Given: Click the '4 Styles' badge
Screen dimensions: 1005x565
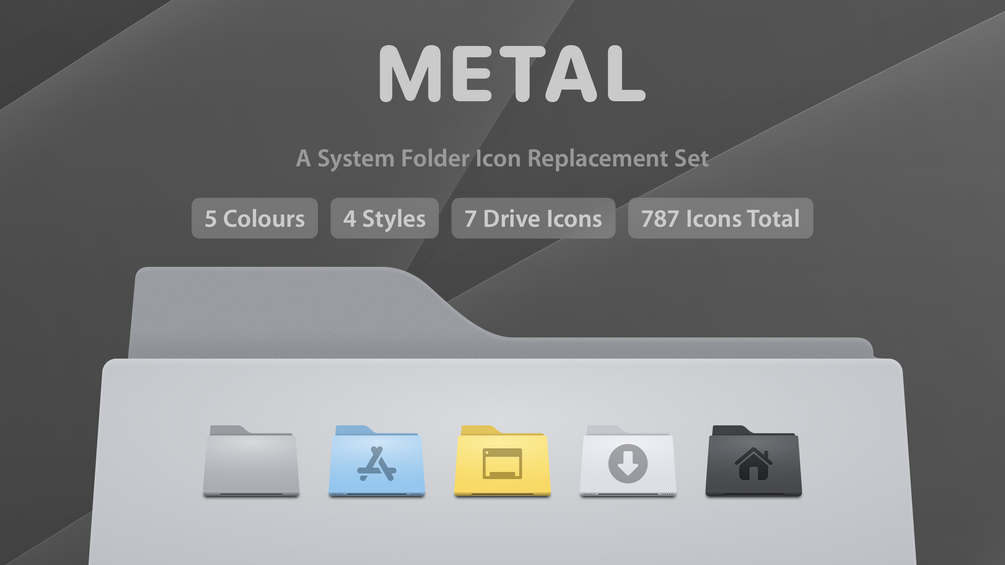Looking at the screenshot, I should (385, 218).
